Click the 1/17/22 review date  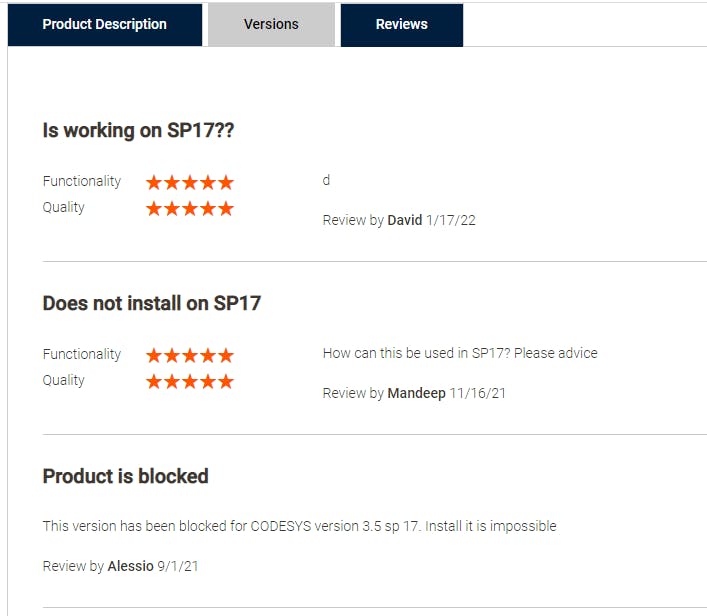click(x=451, y=220)
